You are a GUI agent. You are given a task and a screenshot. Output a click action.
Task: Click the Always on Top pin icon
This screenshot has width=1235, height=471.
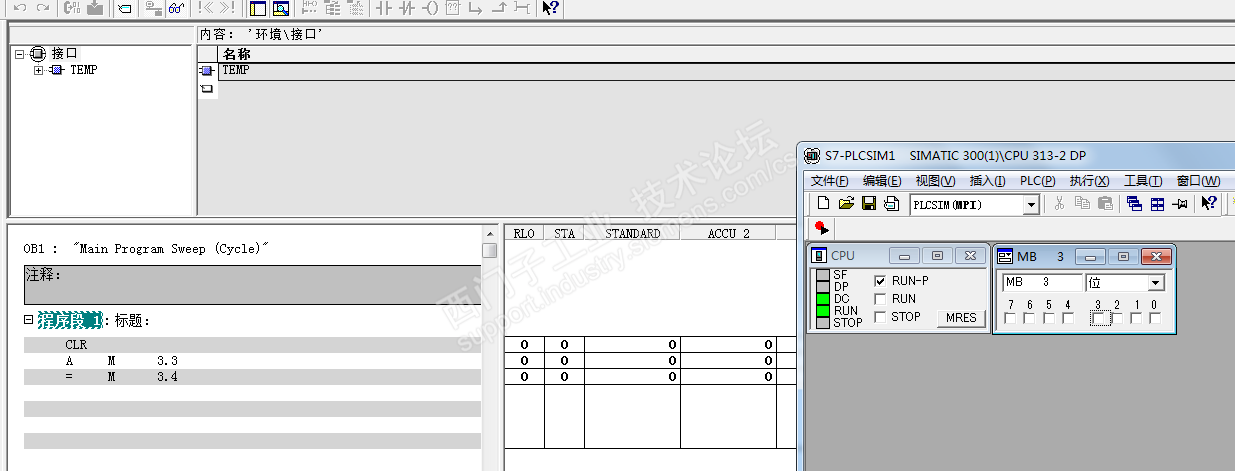(1180, 204)
